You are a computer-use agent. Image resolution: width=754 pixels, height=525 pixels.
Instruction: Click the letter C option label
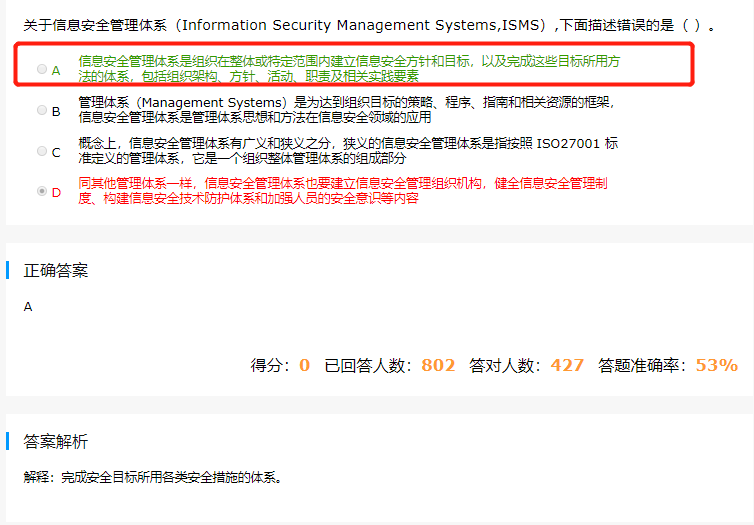(x=56, y=152)
